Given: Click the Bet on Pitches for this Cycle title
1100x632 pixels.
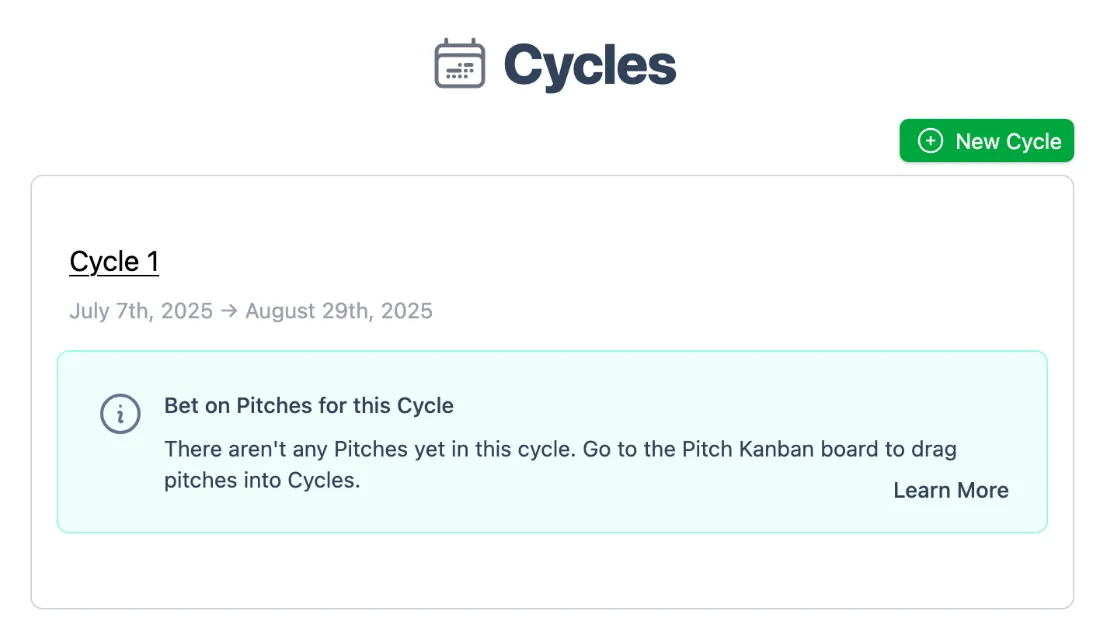Looking at the screenshot, I should point(309,405).
